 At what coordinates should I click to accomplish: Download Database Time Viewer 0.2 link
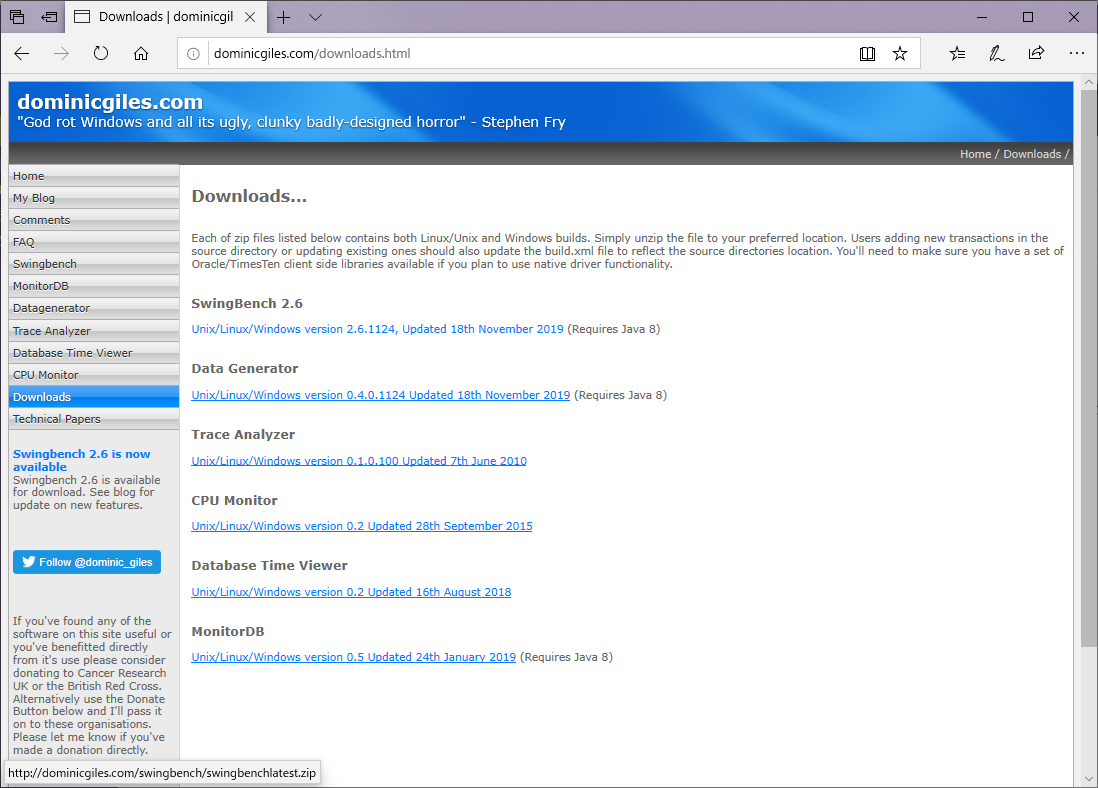(352, 592)
